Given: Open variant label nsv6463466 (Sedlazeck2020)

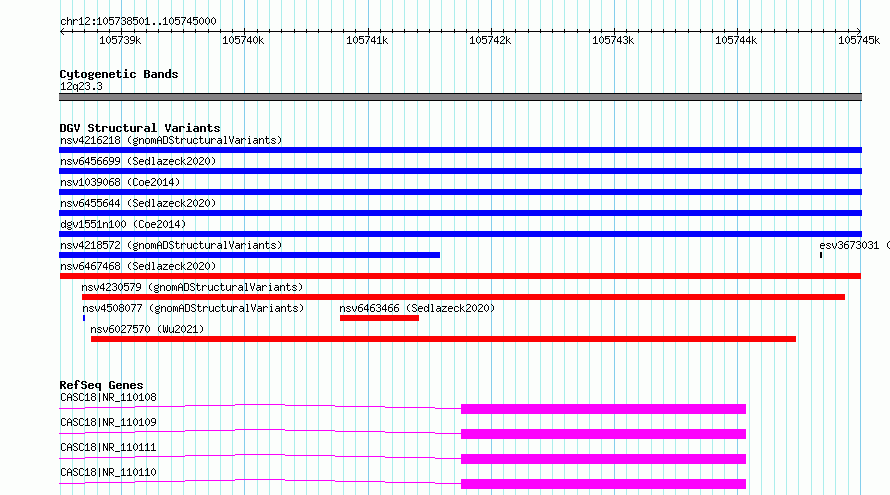Looking at the screenshot, I should pos(417,308).
